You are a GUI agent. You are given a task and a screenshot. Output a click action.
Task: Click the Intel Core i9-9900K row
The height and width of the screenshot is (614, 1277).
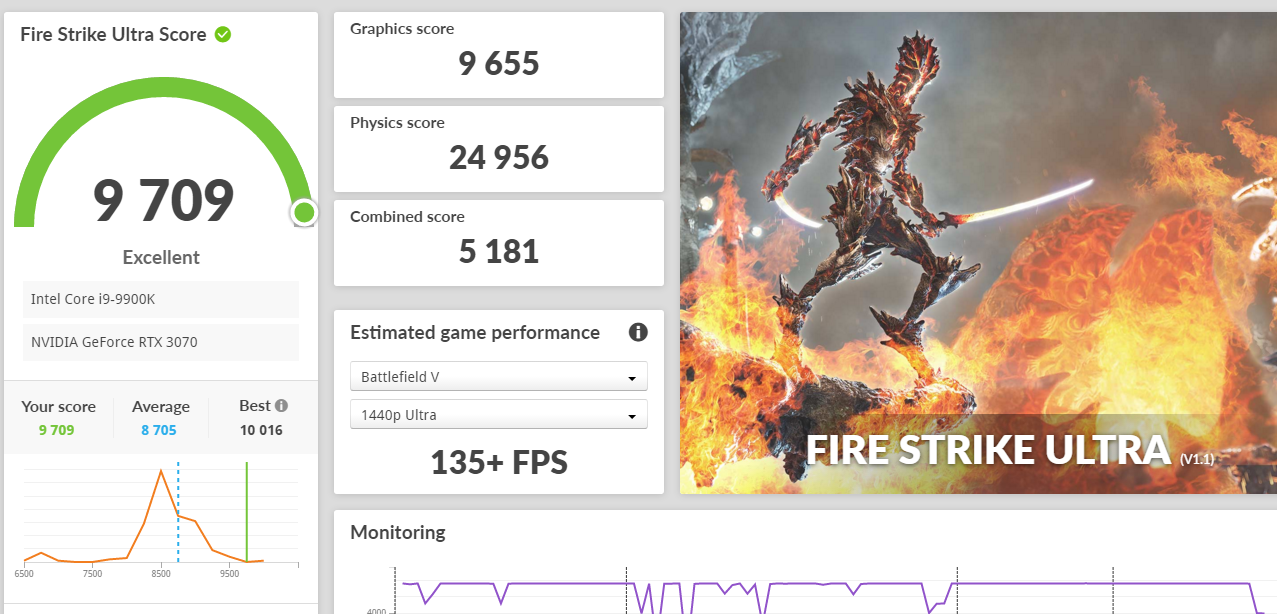160,299
